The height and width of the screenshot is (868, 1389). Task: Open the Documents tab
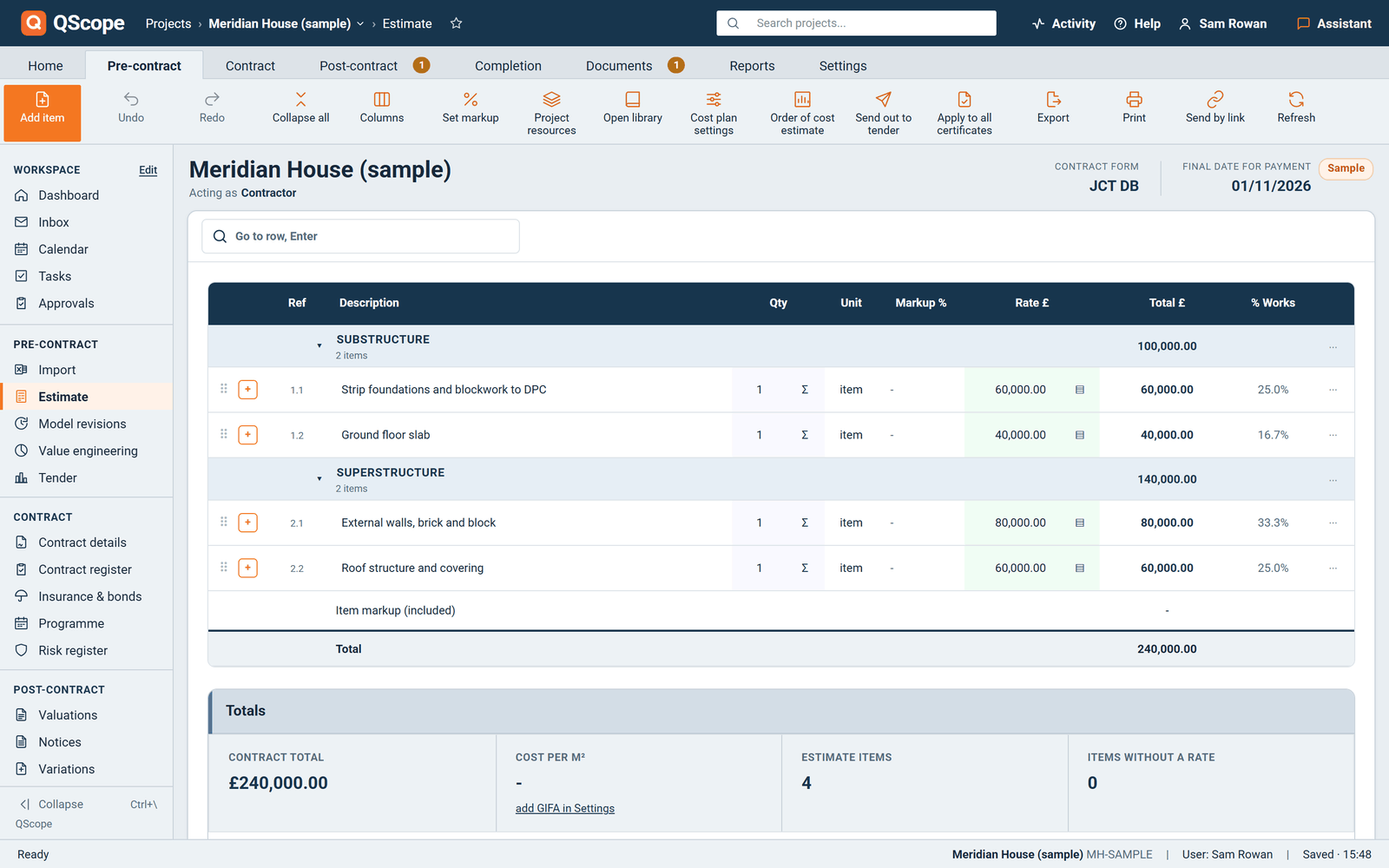(x=634, y=66)
